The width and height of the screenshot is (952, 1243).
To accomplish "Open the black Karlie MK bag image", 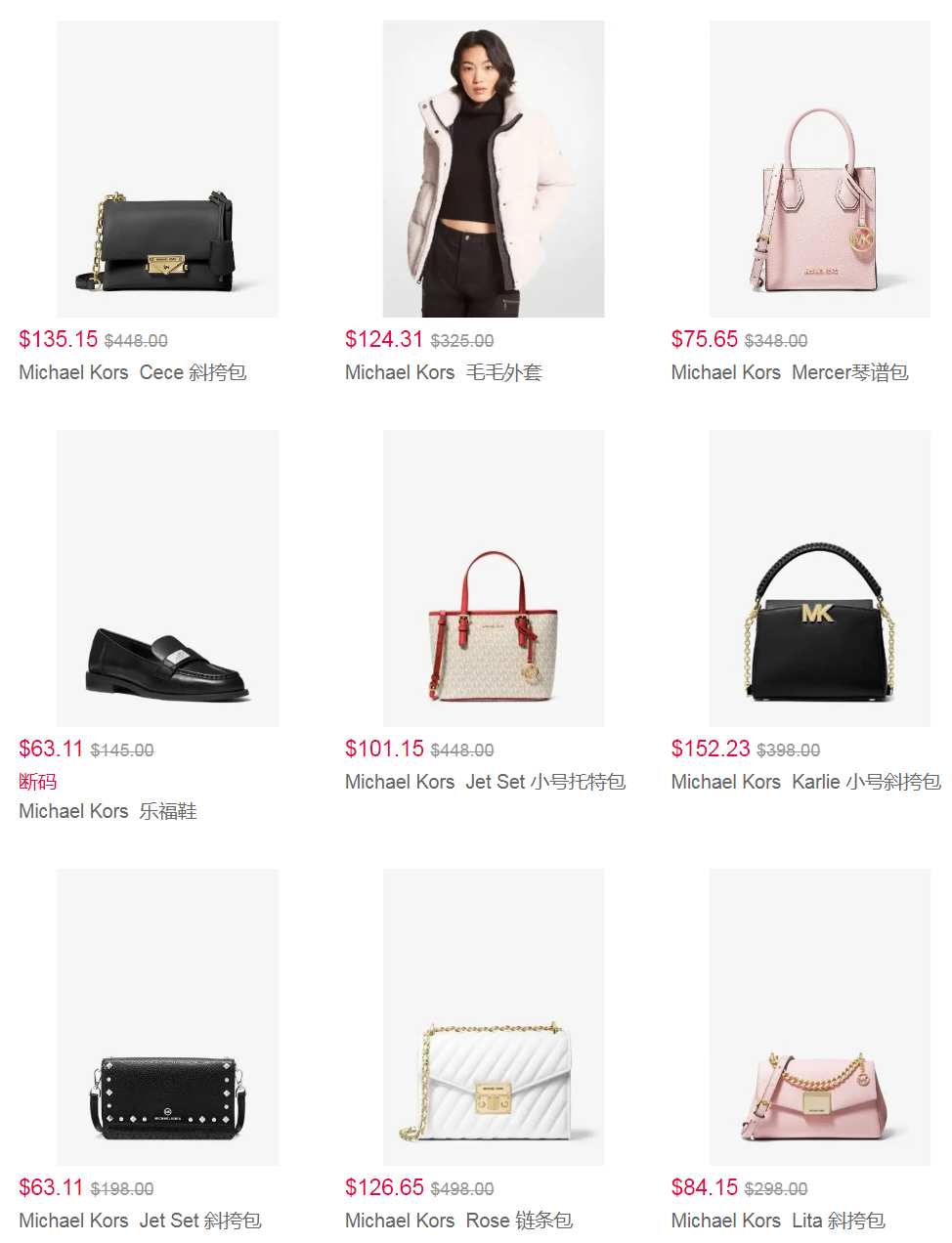I will click(820, 579).
